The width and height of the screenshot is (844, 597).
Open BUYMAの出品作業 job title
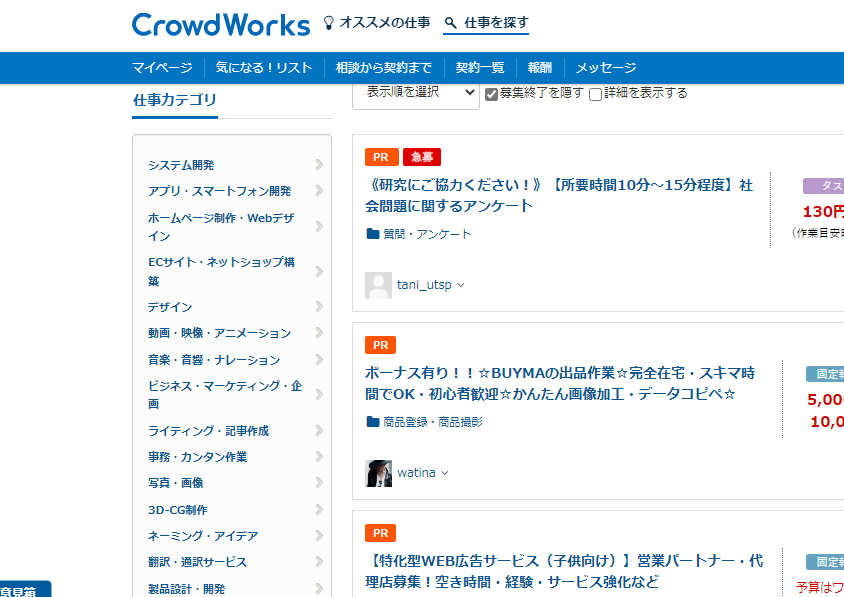pos(560,383)
